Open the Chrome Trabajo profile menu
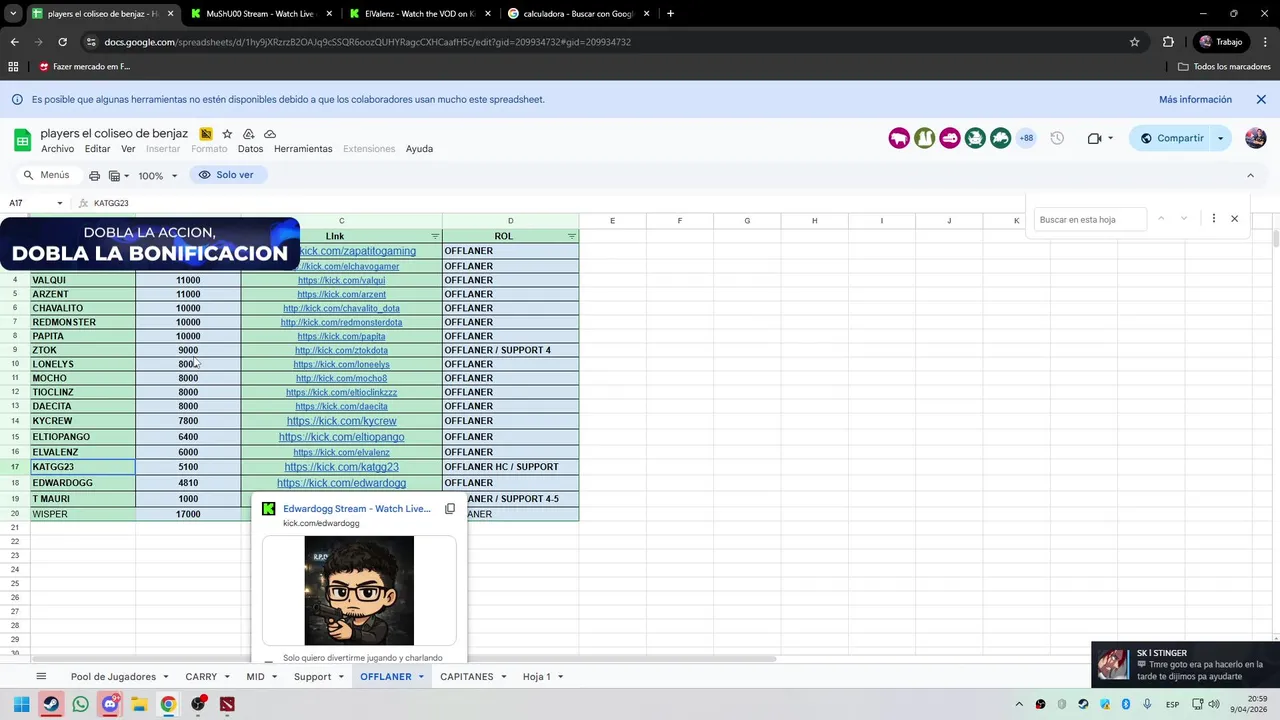The width and height of the screenshot is (1280, 720). (1220, 42)
